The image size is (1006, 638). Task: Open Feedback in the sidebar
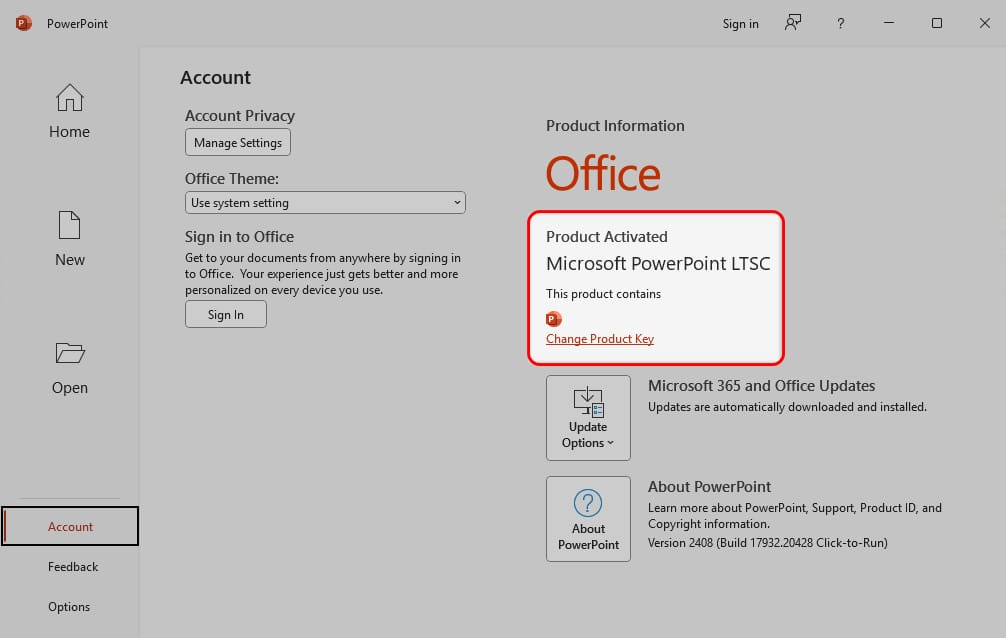[73, 567]
